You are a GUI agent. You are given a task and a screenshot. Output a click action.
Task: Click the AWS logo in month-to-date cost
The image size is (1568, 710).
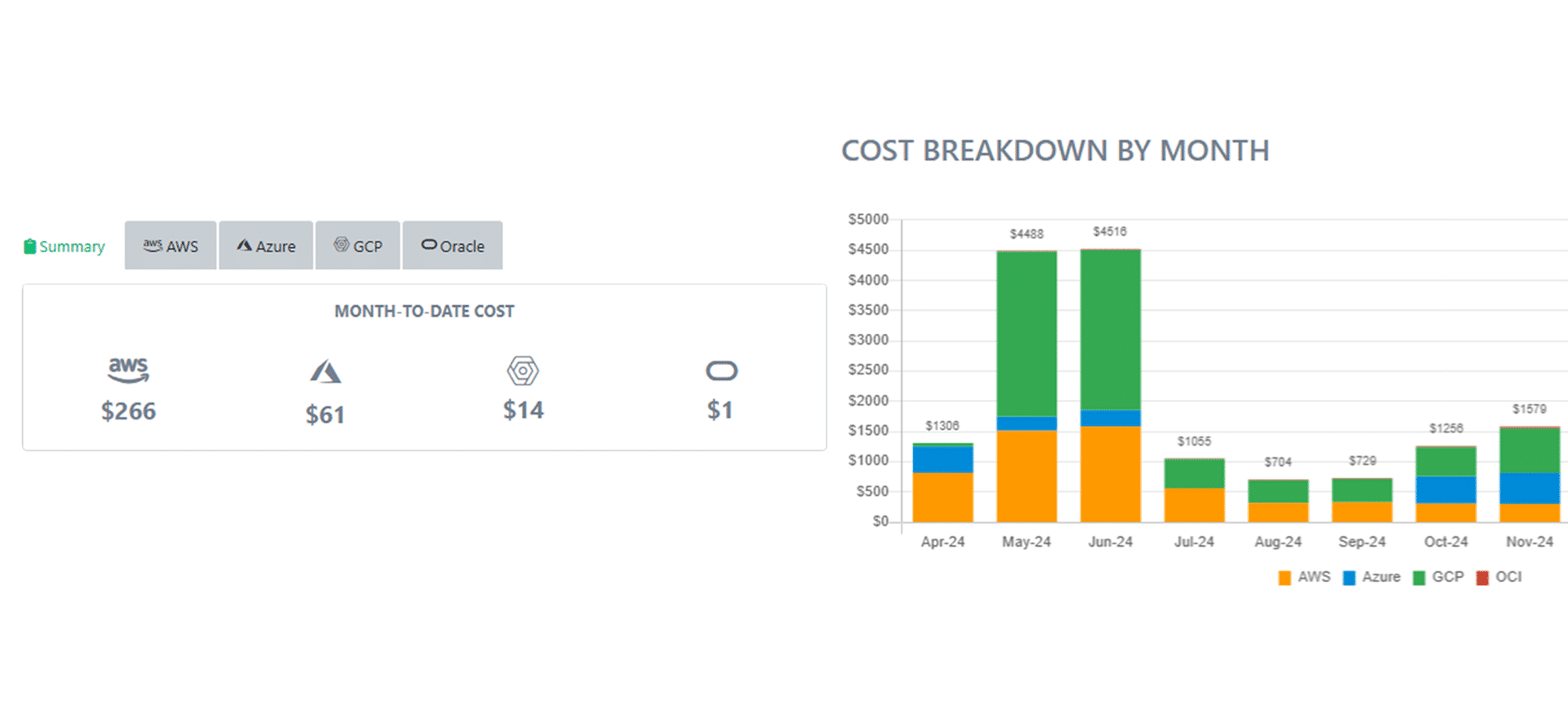[128, 370]
